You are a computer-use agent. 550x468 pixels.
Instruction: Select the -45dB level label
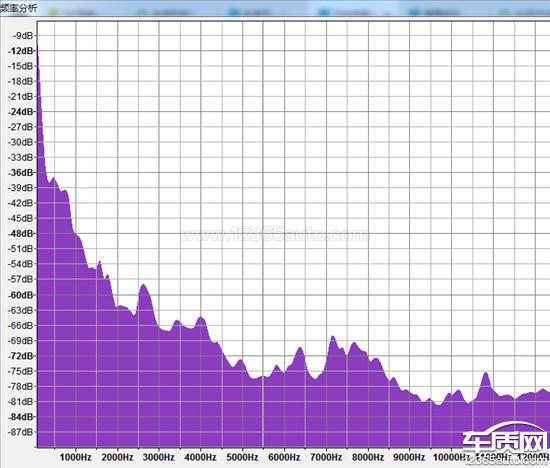click(21, 218)
